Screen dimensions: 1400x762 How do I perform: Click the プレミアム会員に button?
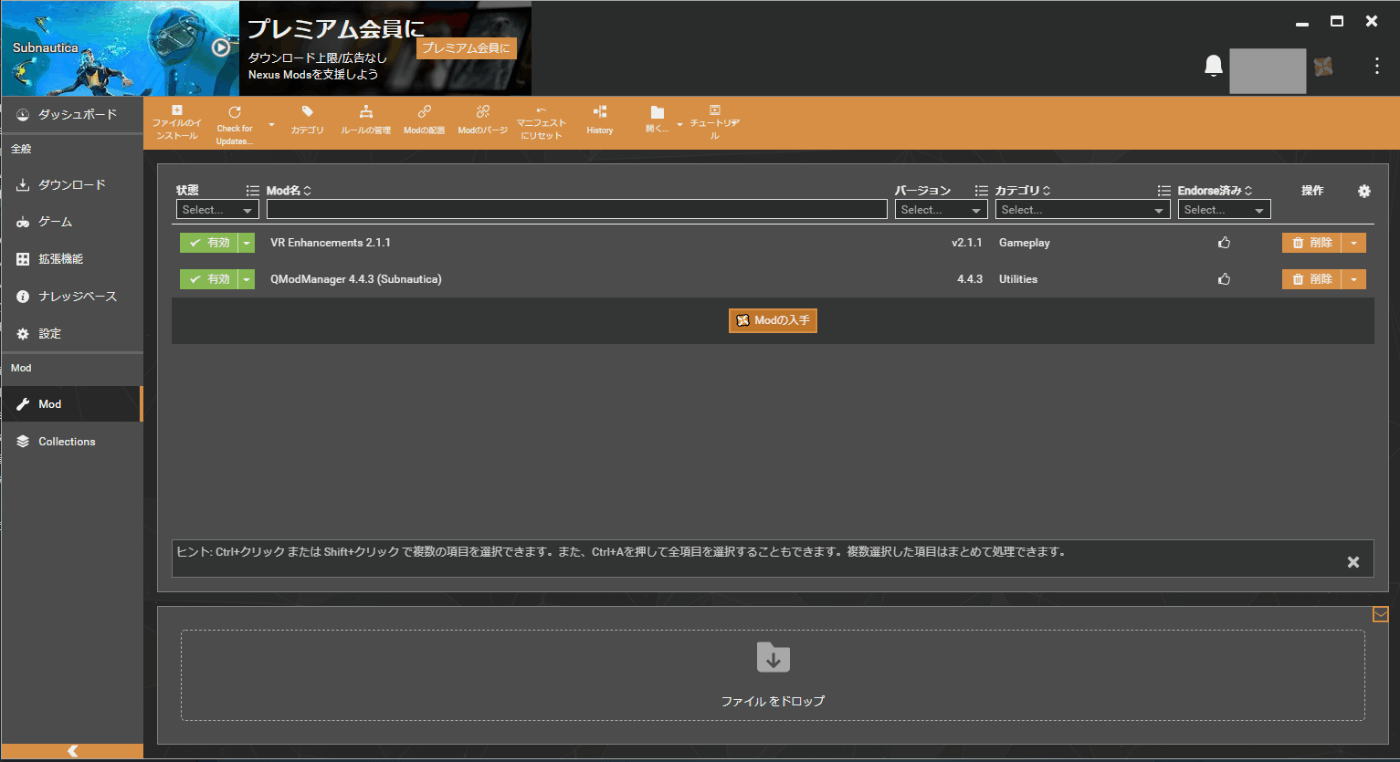click(466, 48)
